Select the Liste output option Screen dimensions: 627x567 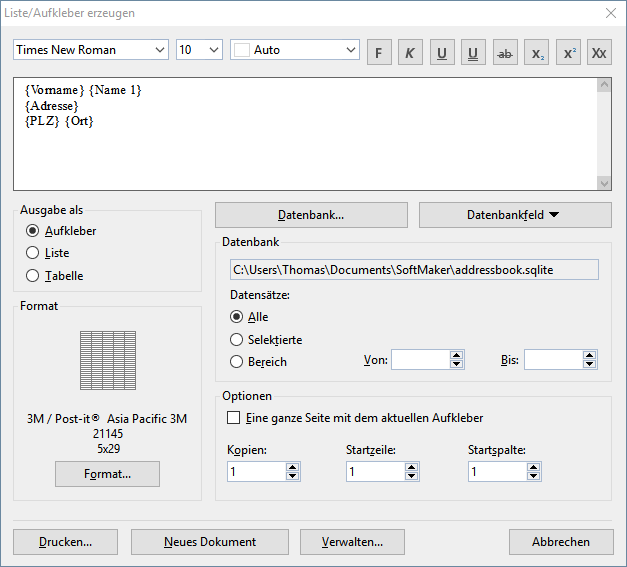(47, 253)
